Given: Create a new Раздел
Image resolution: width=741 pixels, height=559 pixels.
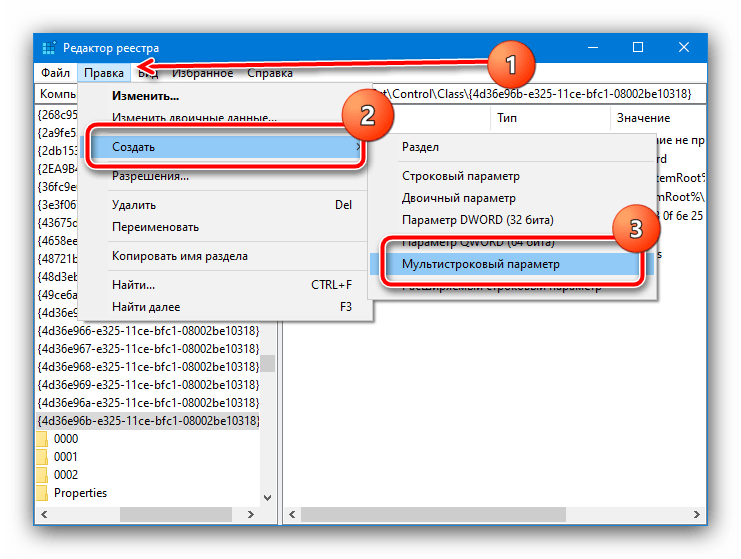Looking at the screenshot, I should pyautogui.click(x=512, y=147).
